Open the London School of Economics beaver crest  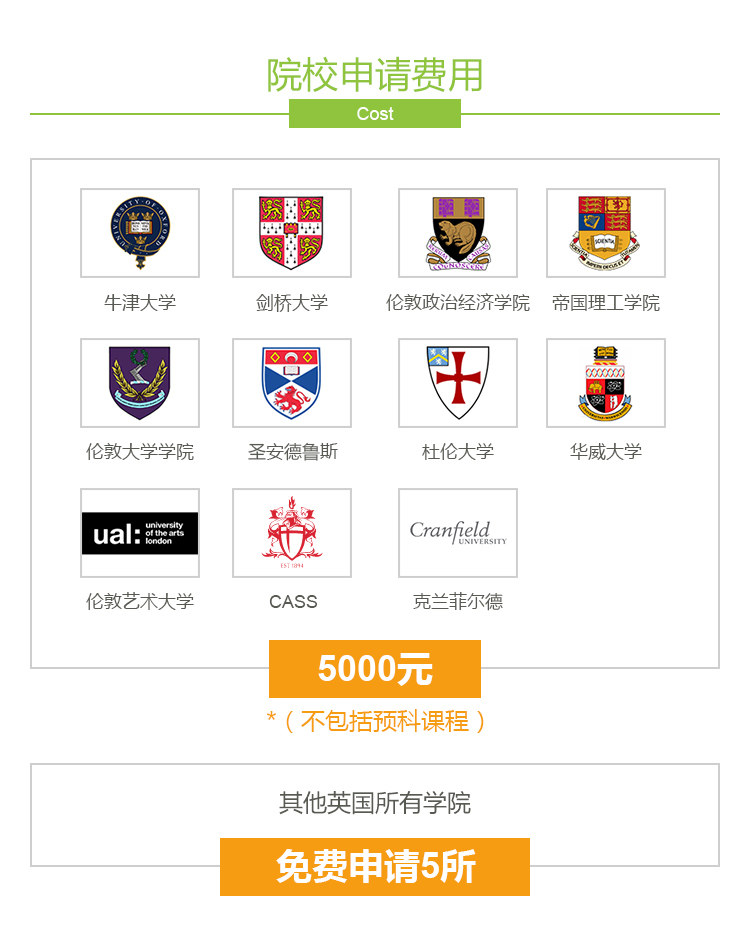pyautogui.click(x=458, y=233)
